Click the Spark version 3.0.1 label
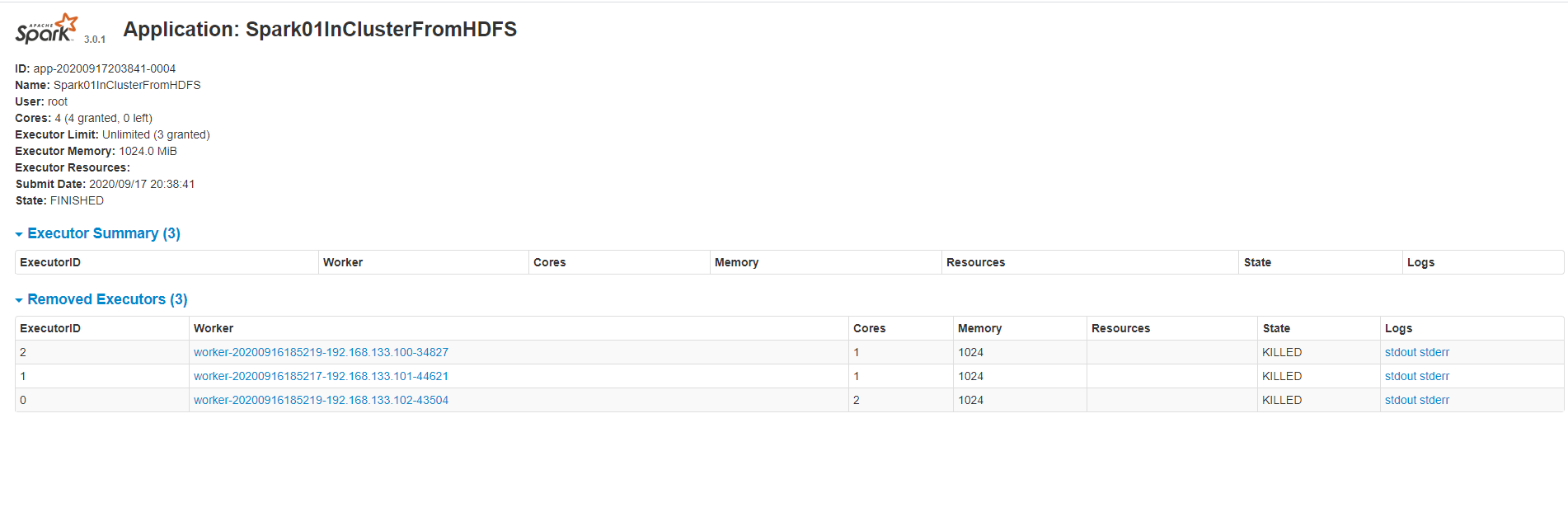Screen dimensions: 1568x531 click(95, 39)
